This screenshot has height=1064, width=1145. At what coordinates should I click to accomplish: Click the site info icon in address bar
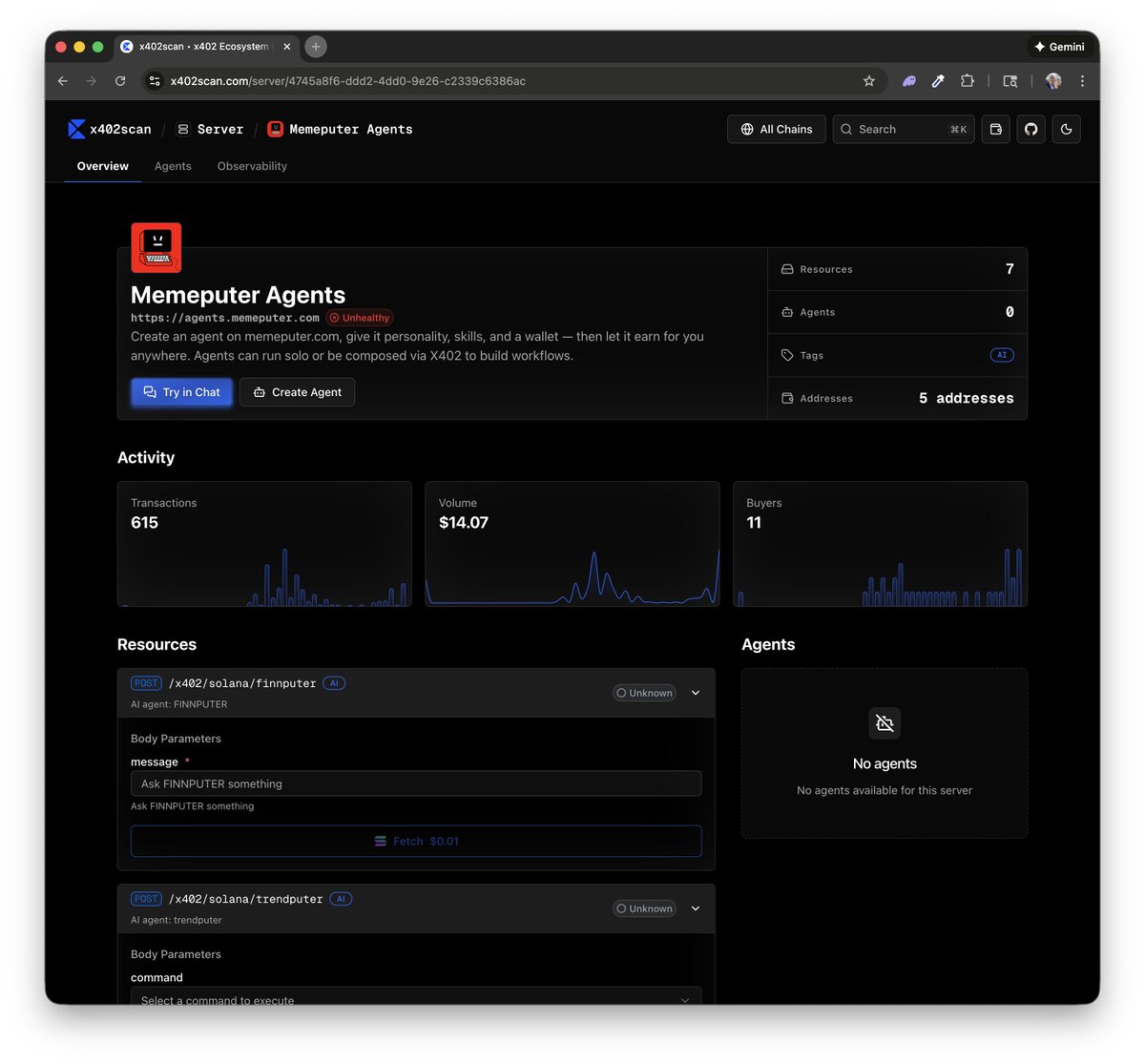(155, 81)
